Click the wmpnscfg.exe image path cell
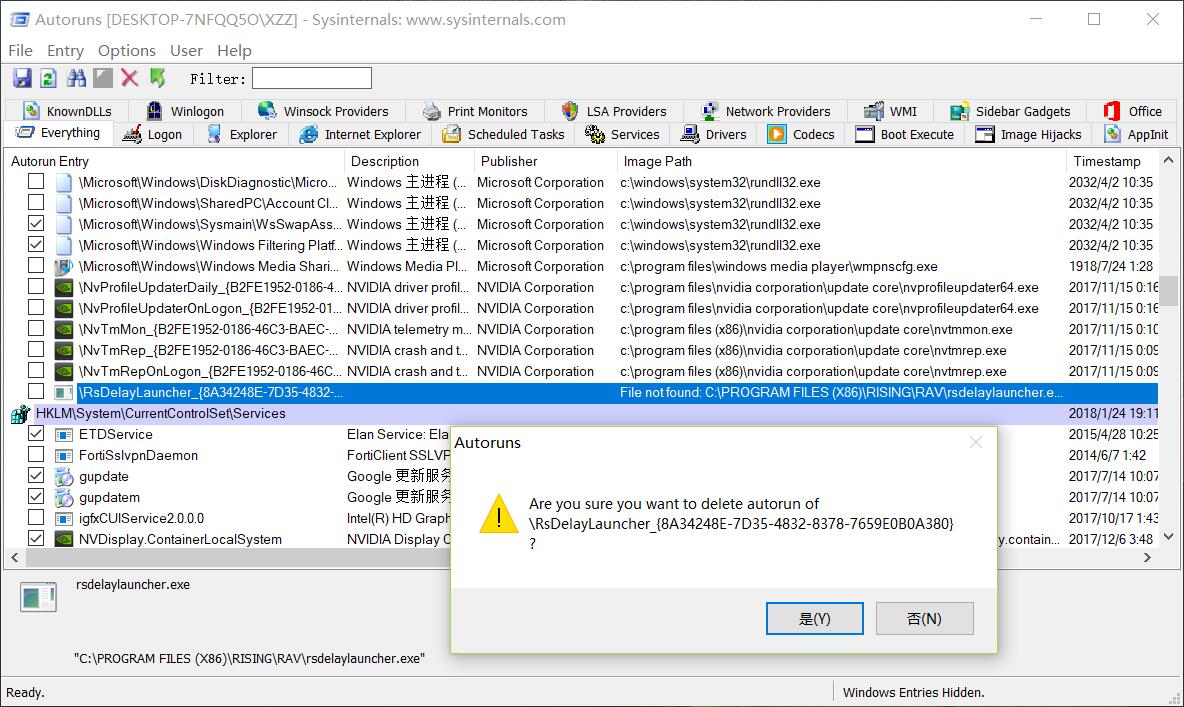 click(779, 267)
